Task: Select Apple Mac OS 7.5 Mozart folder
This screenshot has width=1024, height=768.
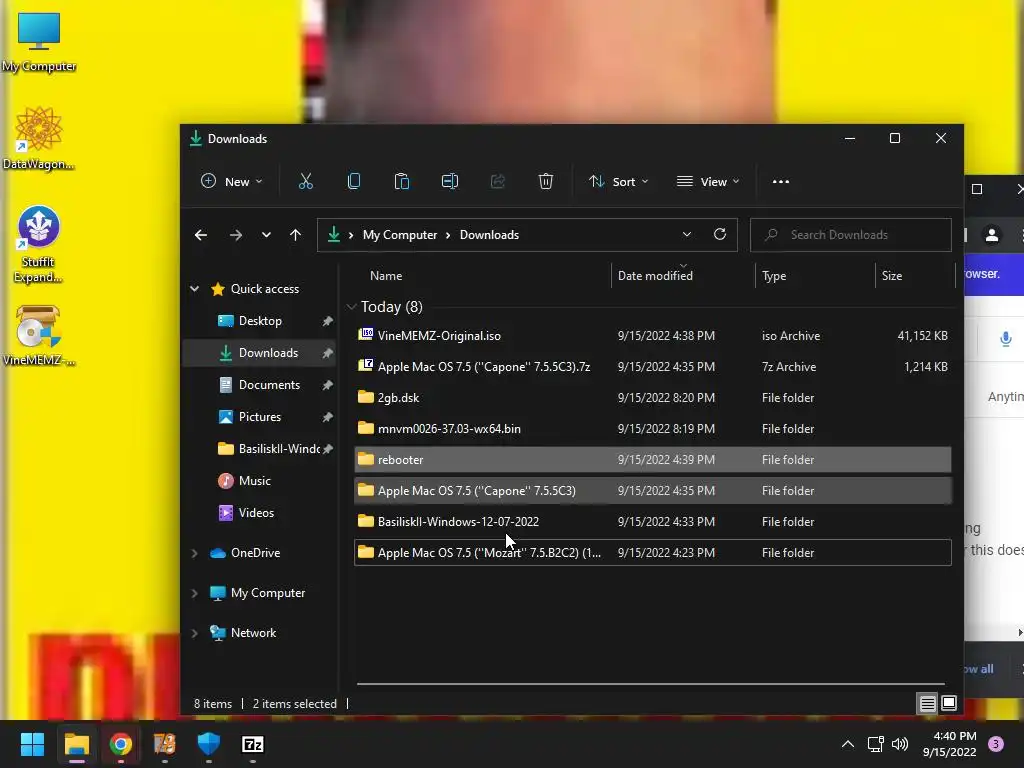Action: click(x=652, y=552)
